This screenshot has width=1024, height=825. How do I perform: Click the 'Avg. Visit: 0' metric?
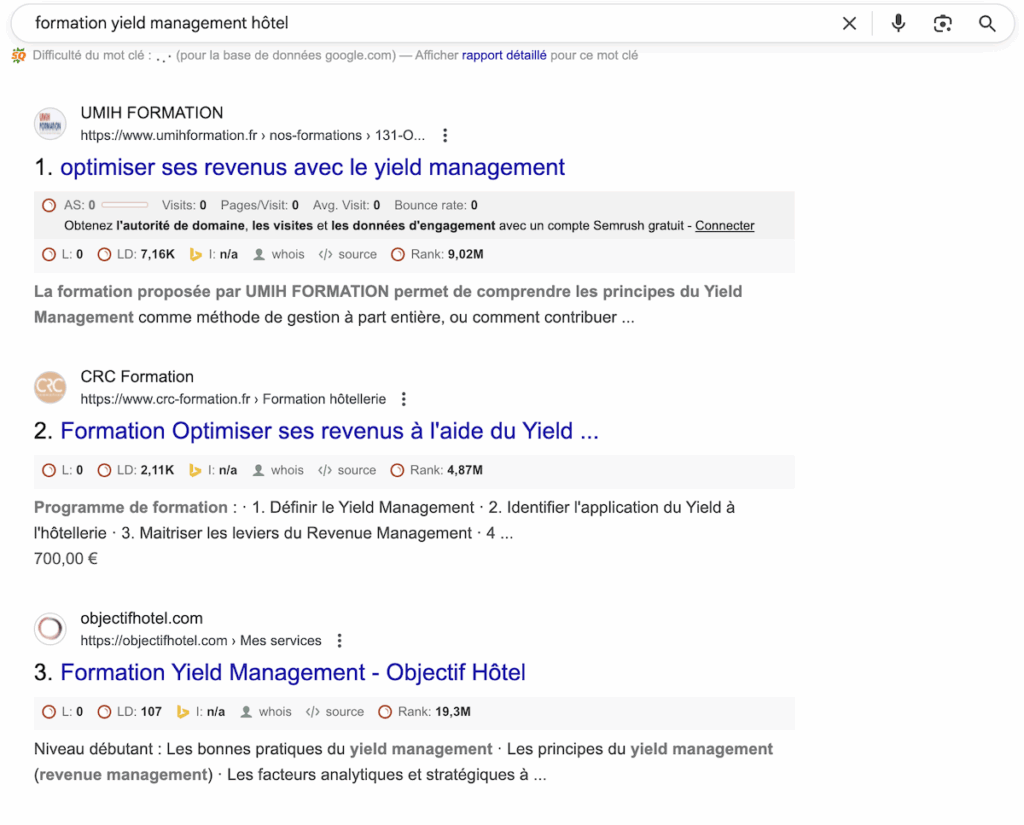point(346,206)
